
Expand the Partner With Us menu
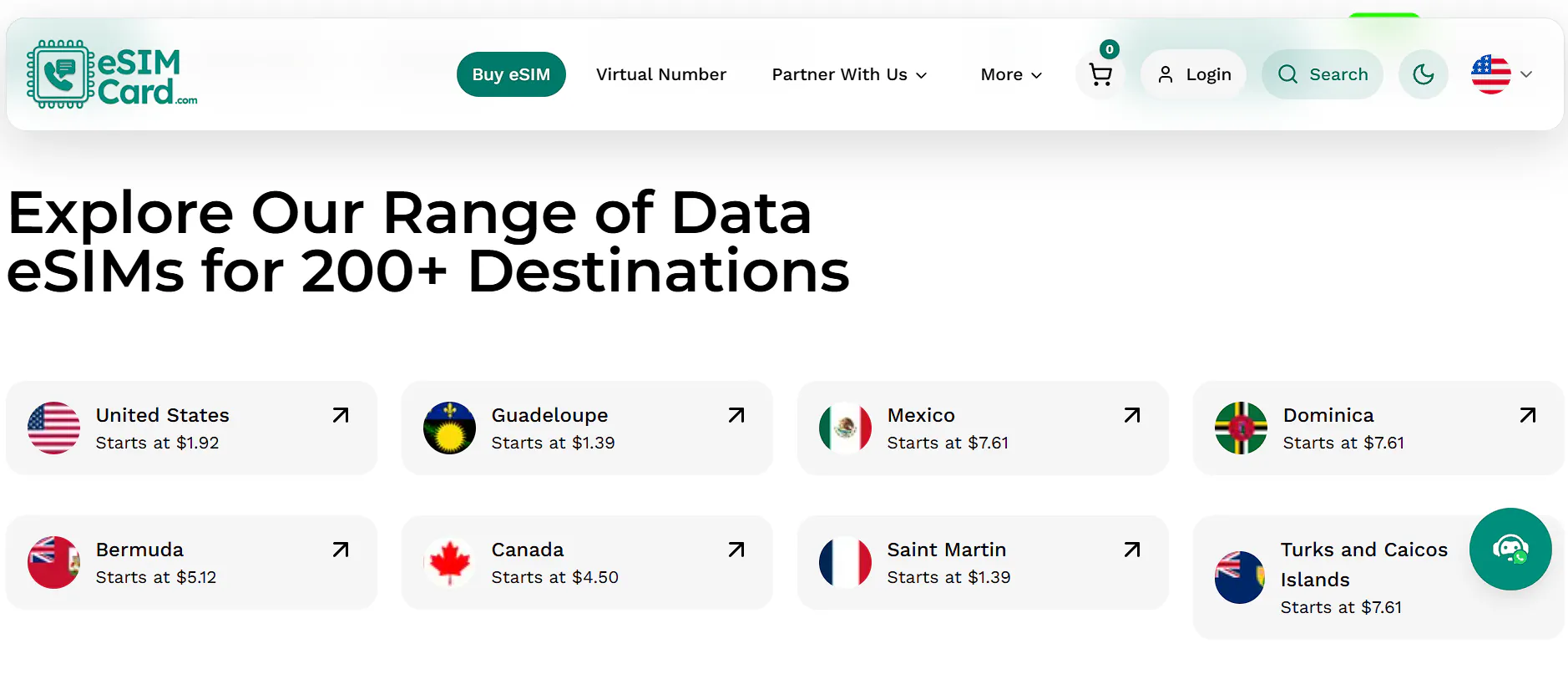point(849,74)
